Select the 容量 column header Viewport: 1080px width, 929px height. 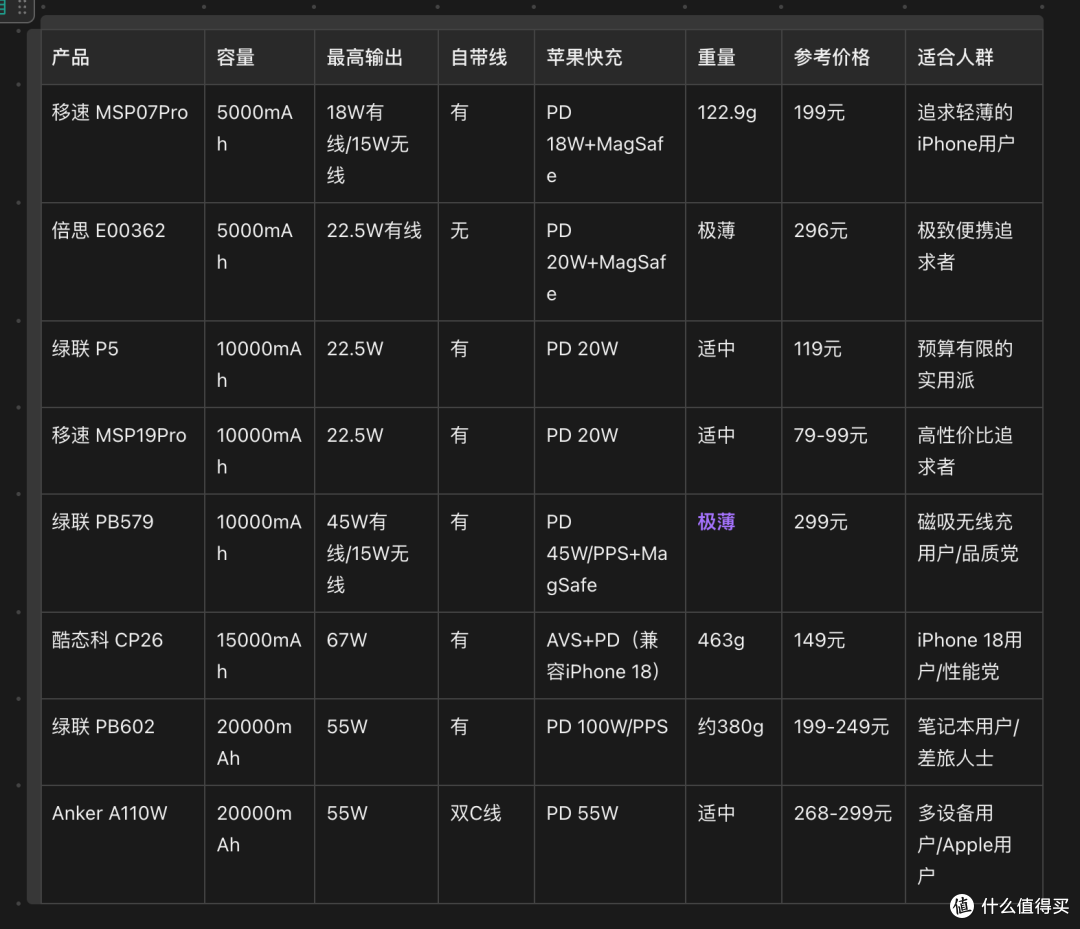click(x=260, y=57)
